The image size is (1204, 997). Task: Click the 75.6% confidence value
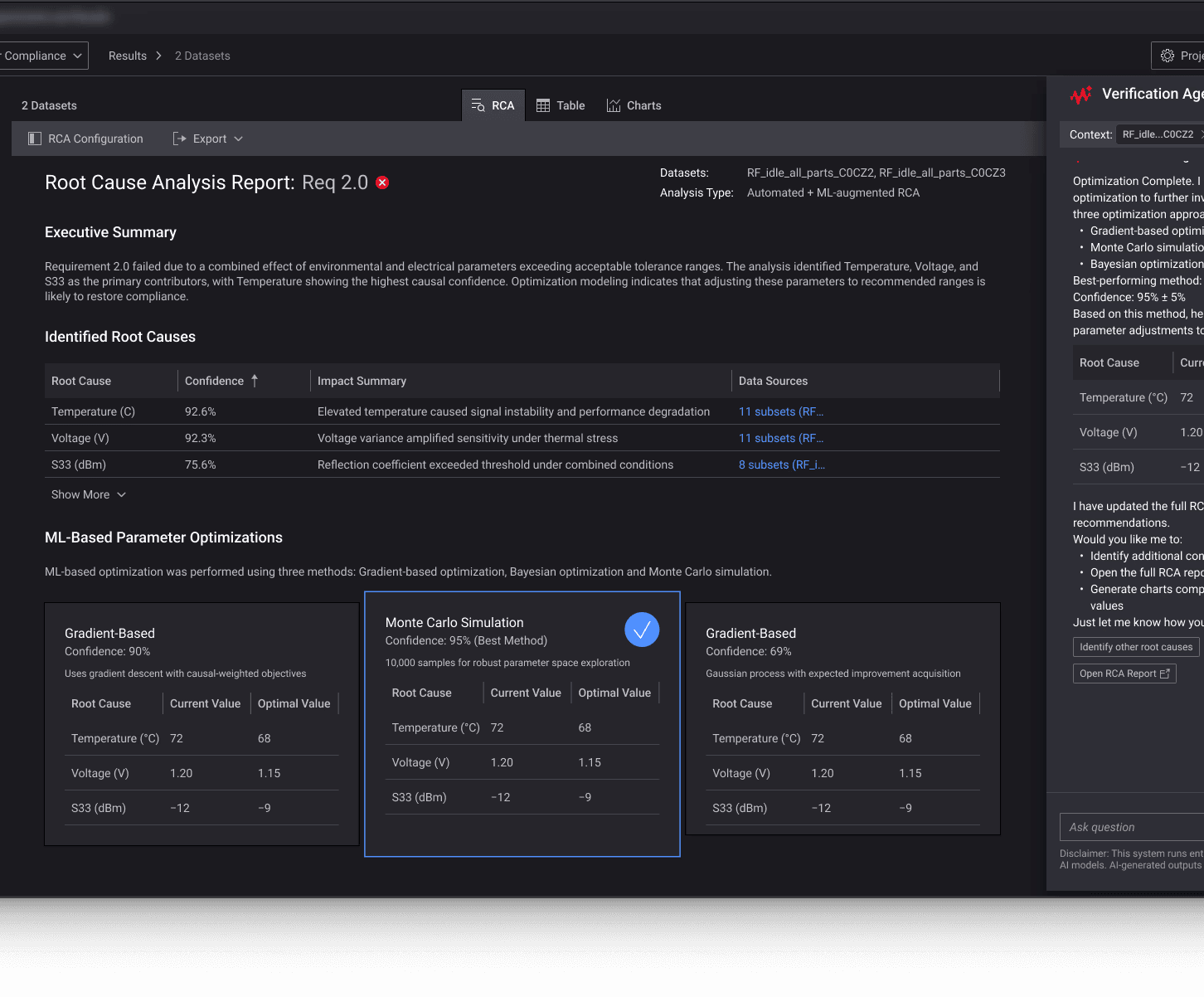pos(200,464)
